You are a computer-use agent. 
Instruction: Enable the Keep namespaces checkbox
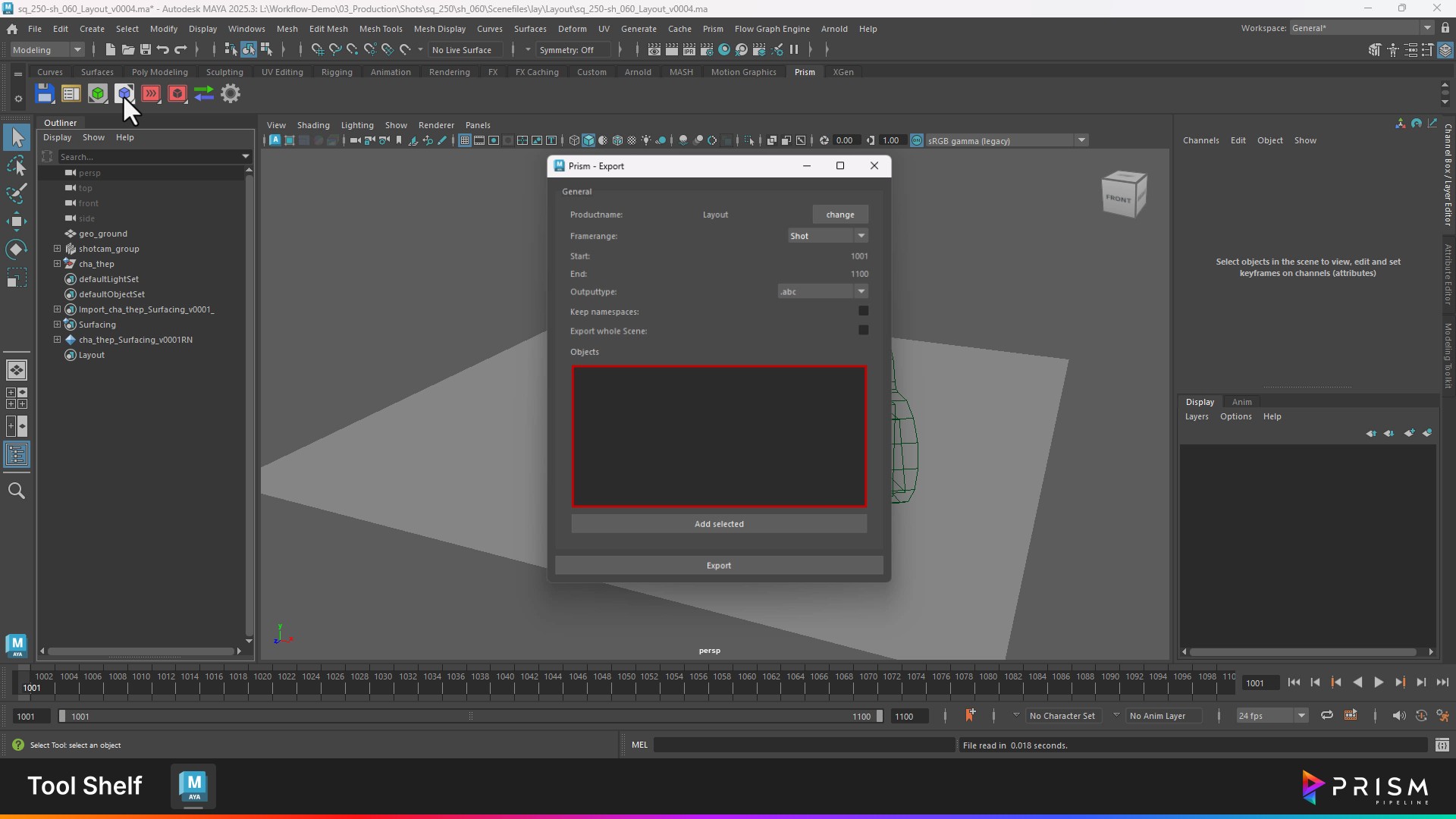point(863,311)
